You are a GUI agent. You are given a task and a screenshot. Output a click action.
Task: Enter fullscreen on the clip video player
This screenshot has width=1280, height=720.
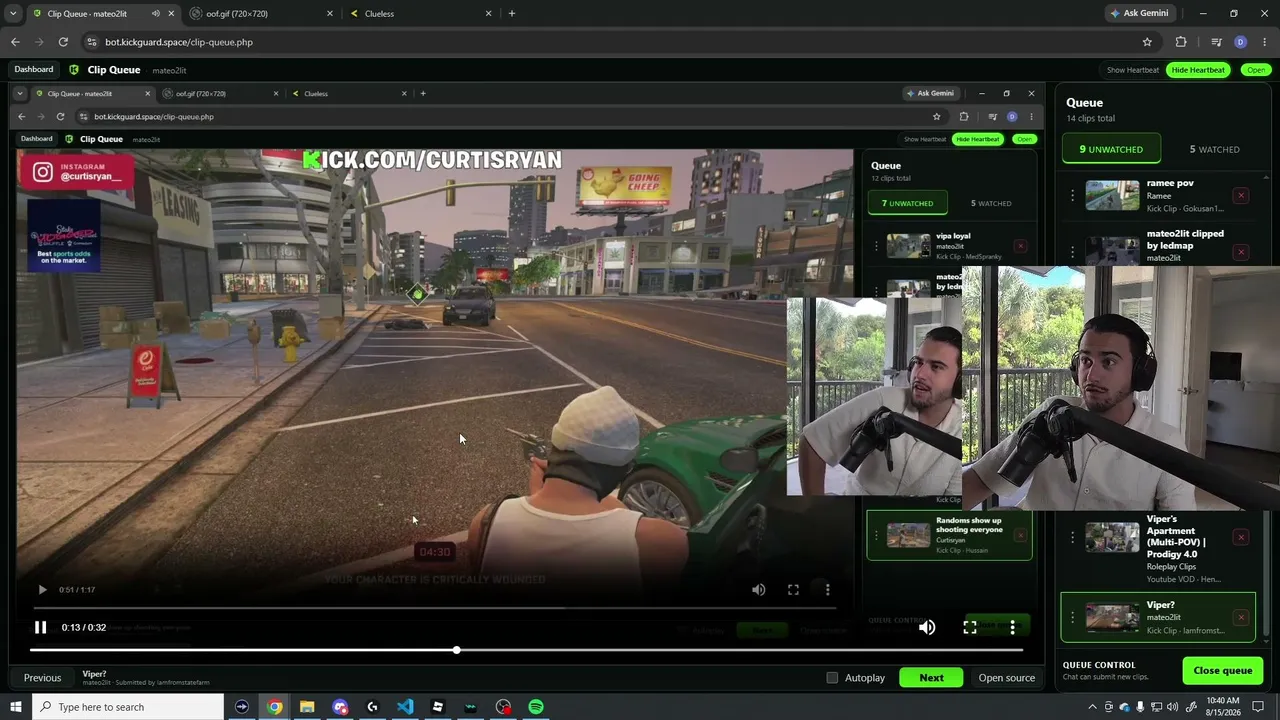970,627
